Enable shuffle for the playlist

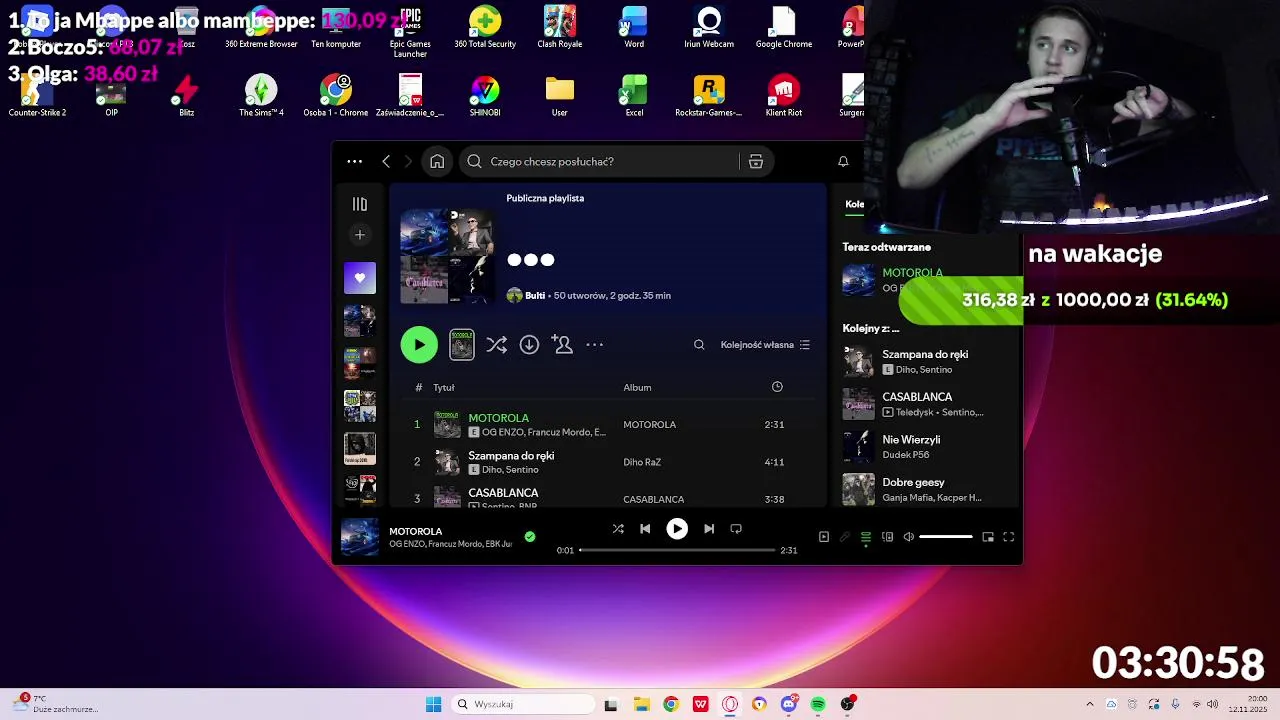(x=496, y=345)
